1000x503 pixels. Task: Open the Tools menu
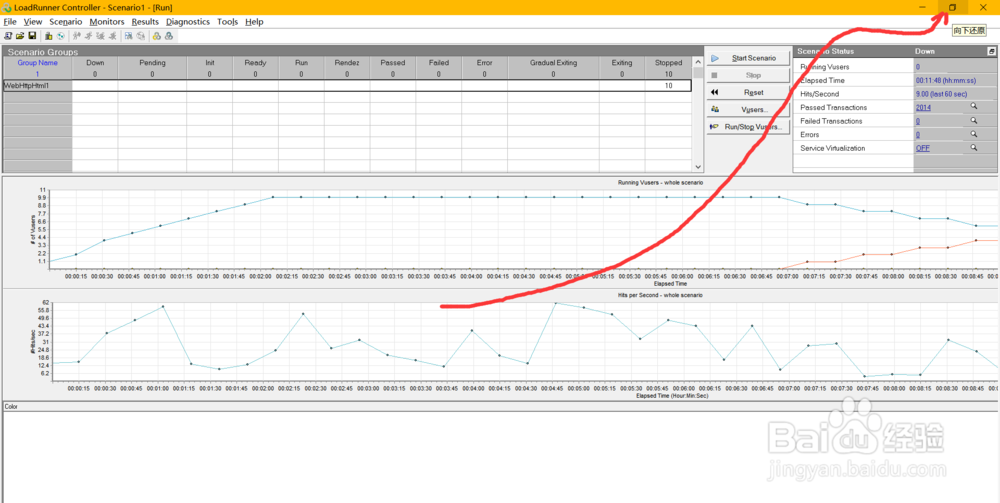point(227,22)
